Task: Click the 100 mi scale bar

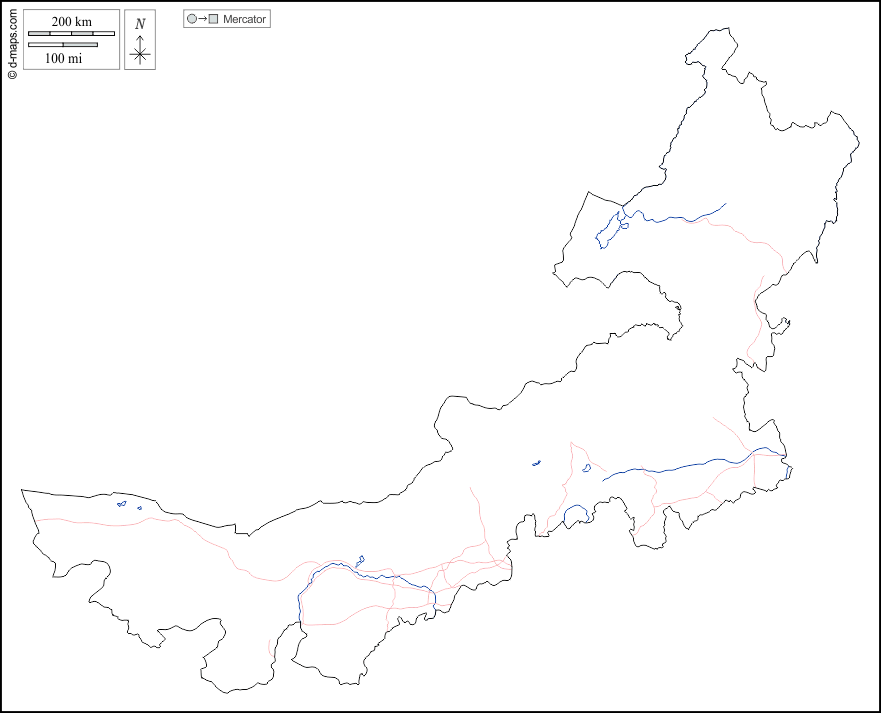Action: pyautogui.click(x=62, y=45)
